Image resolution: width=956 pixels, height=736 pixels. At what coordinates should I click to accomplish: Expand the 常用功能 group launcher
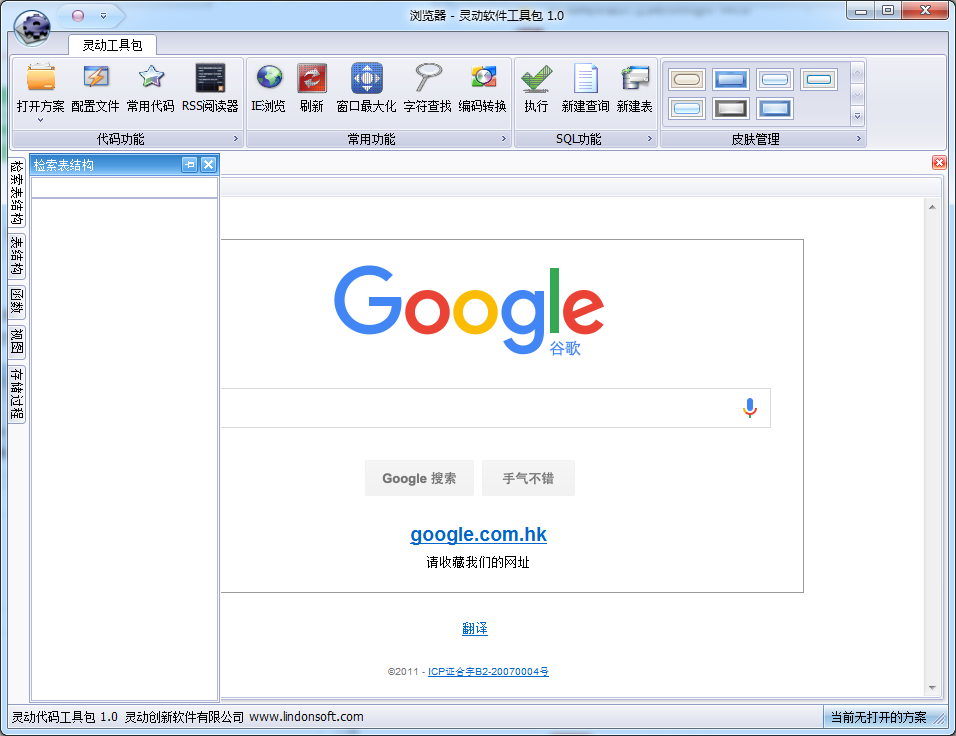[504, 139]
